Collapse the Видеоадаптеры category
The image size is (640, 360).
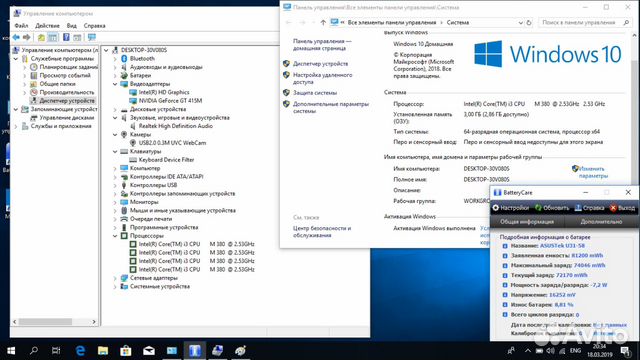tap(115, 84)
